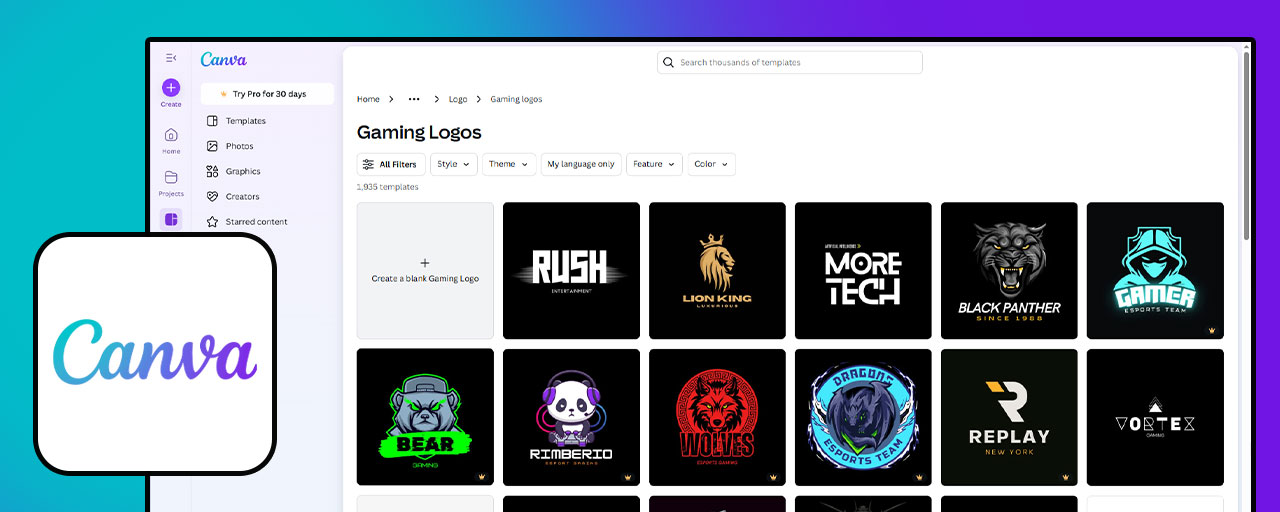Image resolution: width=1280 pixels, height=512 pixels.
Task: Open the More Tech logo template
Action: tap(863, 271)
